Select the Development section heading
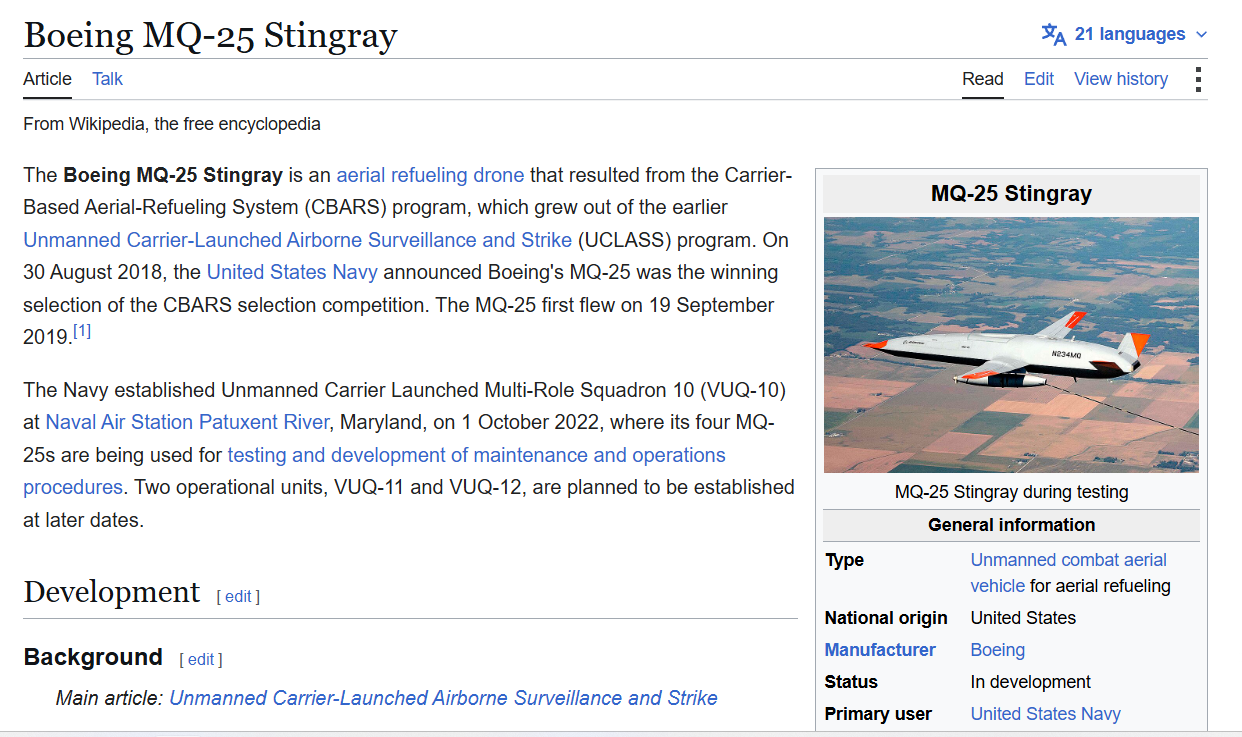This screenshot has height=737, width=1242. click(112, 592)
